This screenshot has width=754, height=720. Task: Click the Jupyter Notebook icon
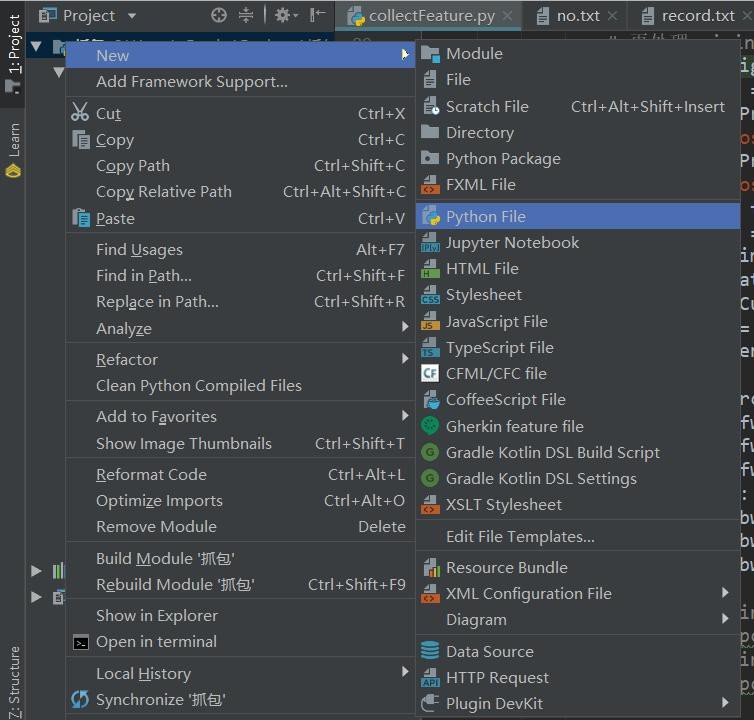[x=430, y=243]
